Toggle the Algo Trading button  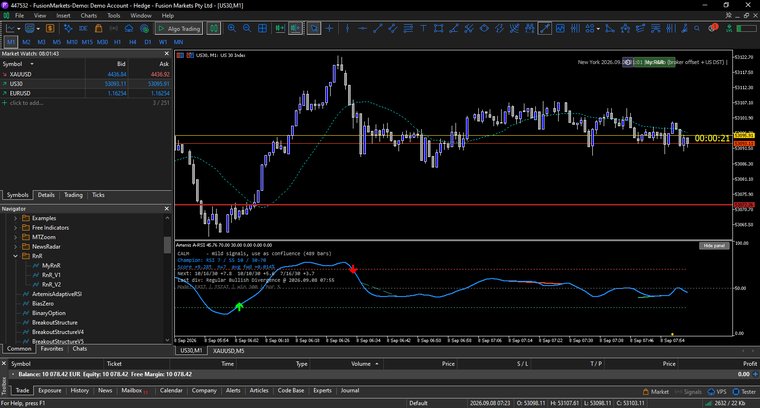pos(178,29)
